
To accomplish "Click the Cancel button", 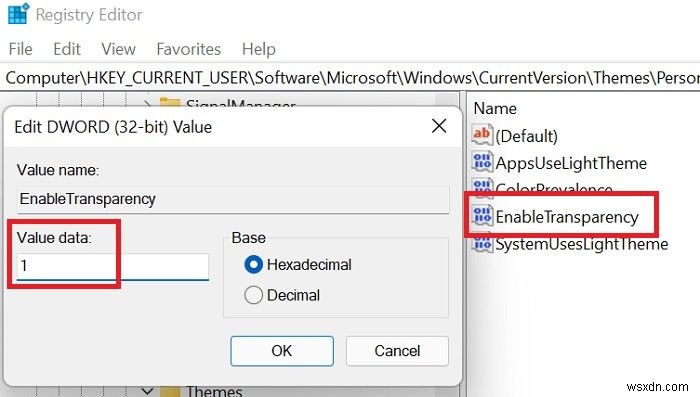I will 397,351.
